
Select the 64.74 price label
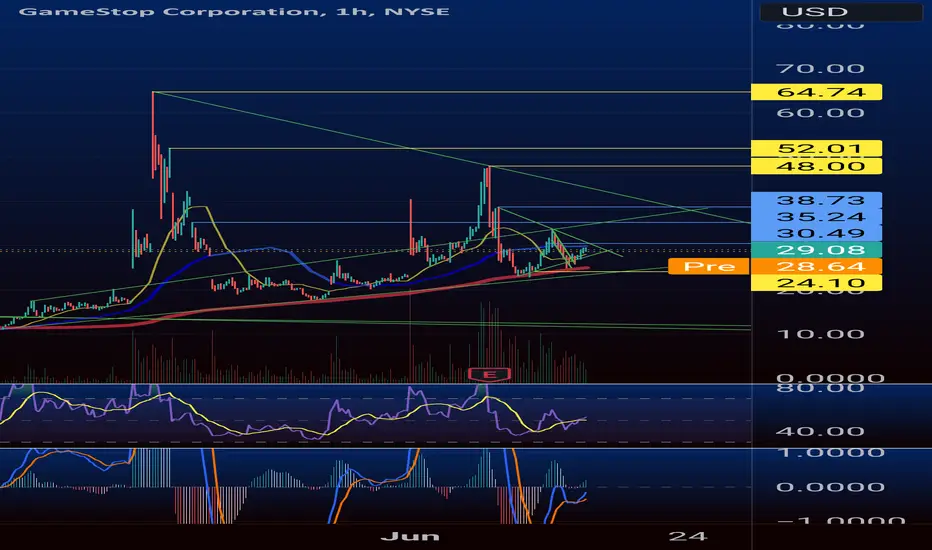click(x=817, y=92)
